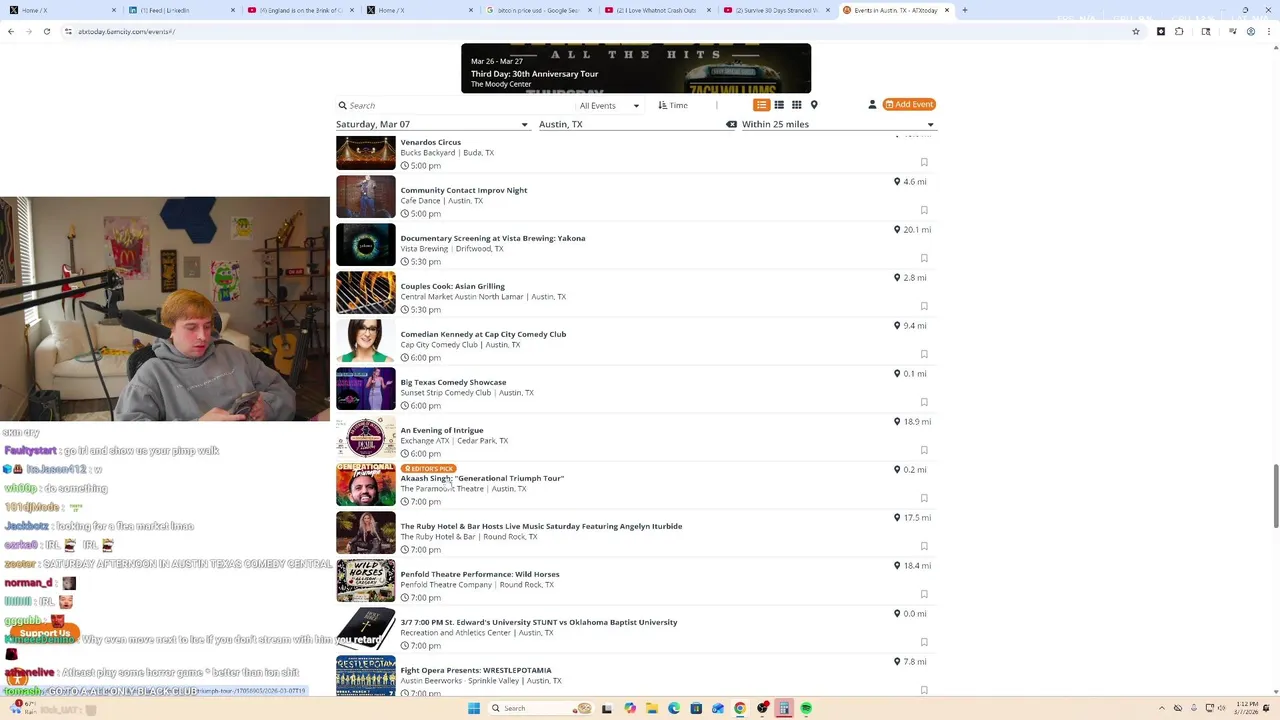Open browser extensions puzzle icon

pos(1179,31)
